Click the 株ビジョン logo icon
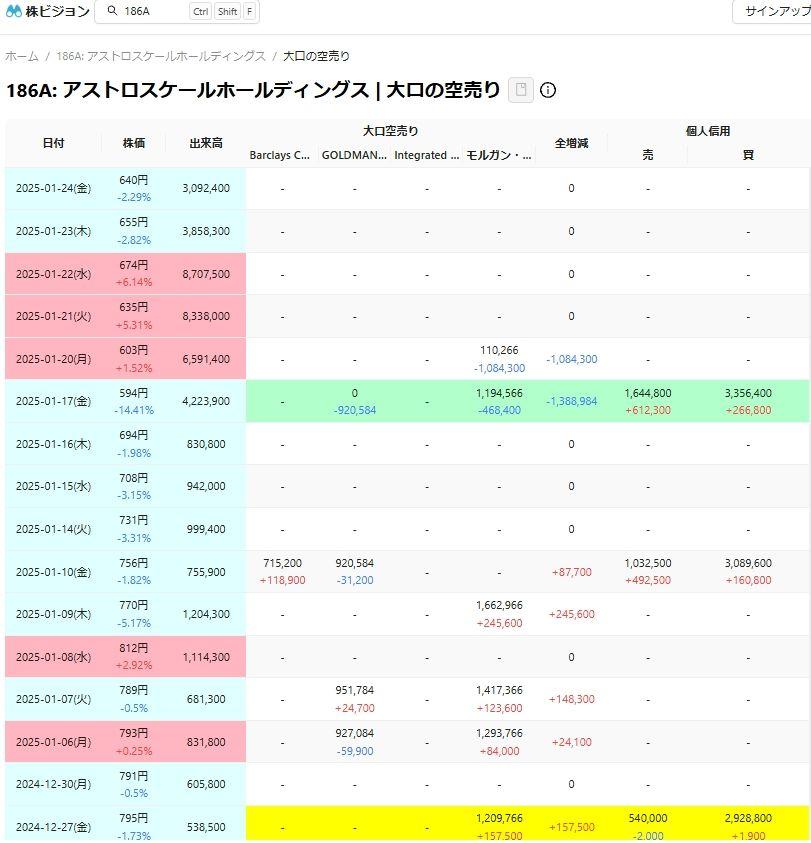811x843 pixels. click(x=14, y=12)
